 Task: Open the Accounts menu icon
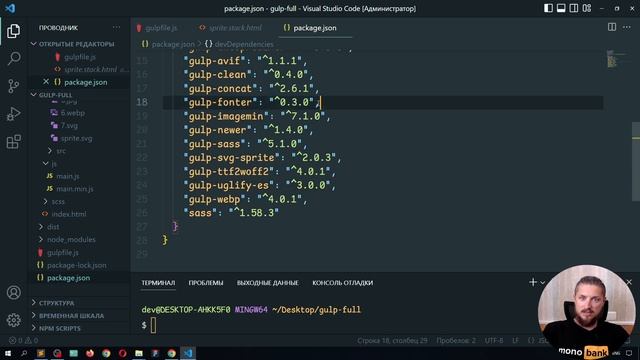coord(13,292)
